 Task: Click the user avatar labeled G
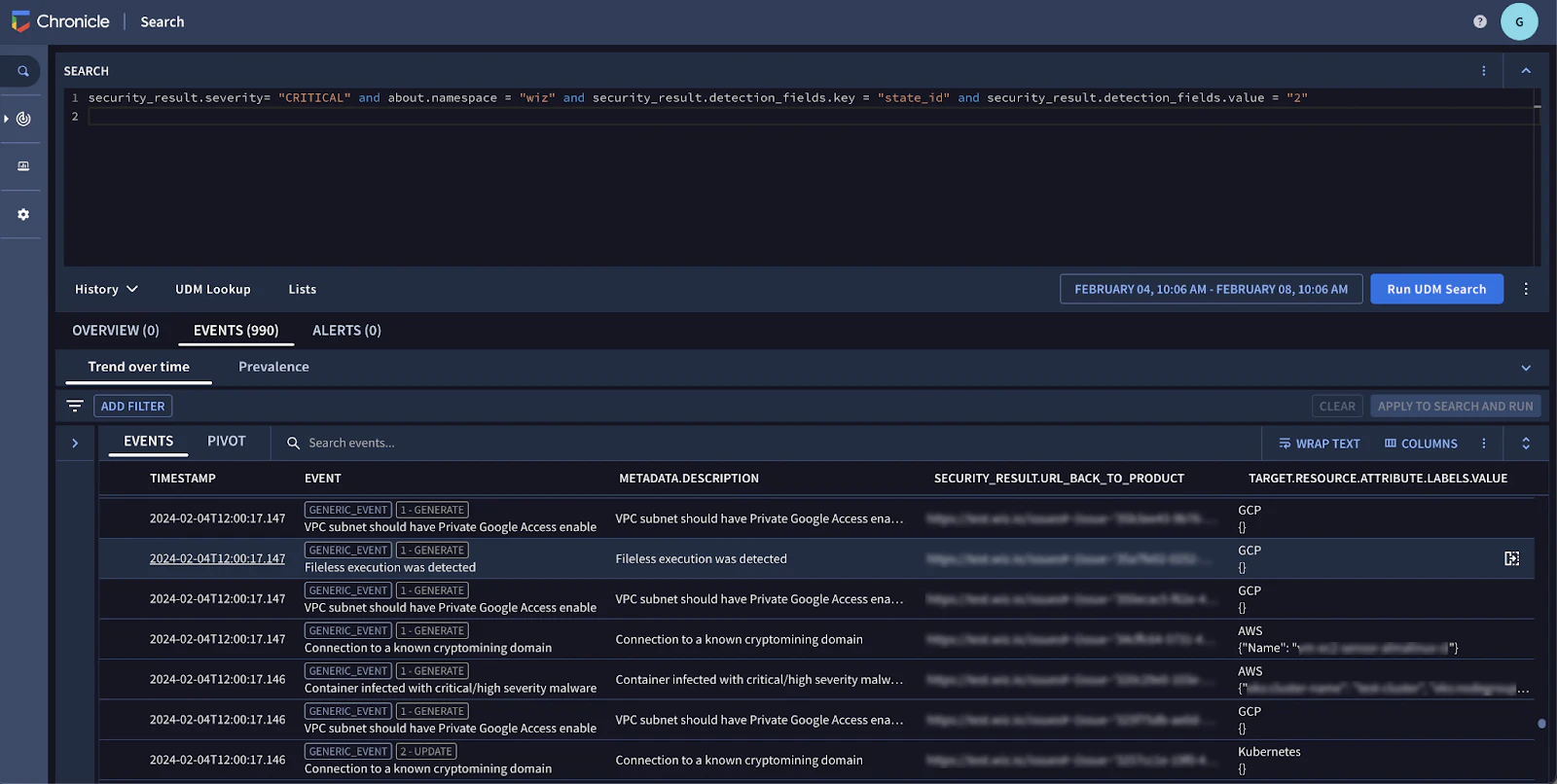click(x=1519, y=21)
